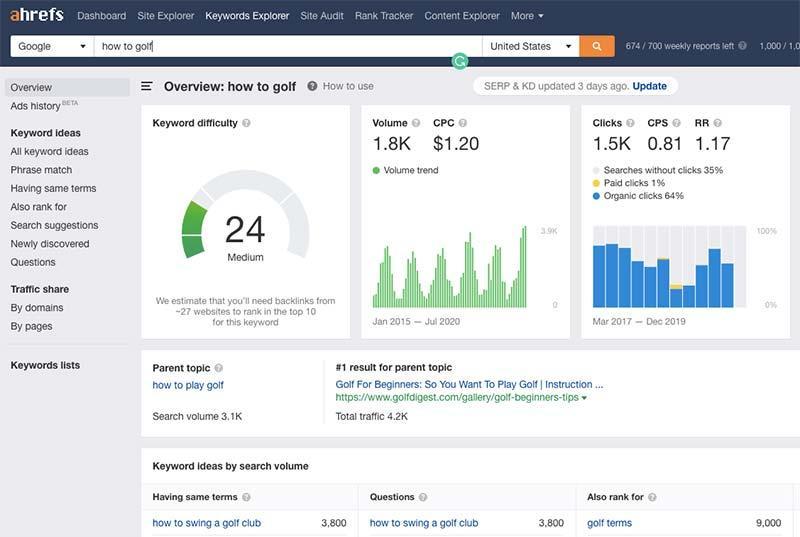
Task: Click 'Searches without clicks 35%' legend text
Action: pyautogui.click(x=663, y=170)
